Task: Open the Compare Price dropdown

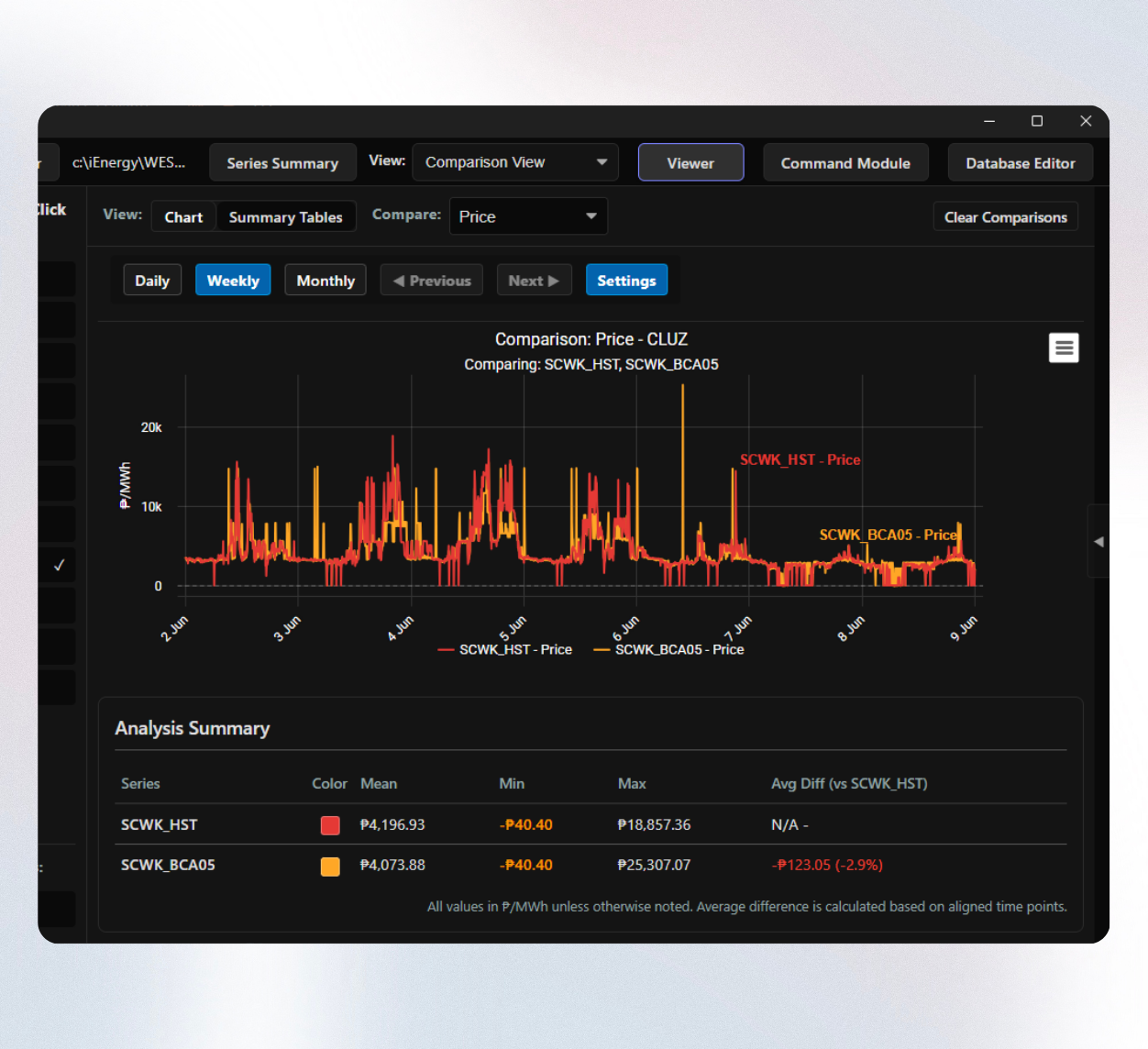Action: point(528,216)
